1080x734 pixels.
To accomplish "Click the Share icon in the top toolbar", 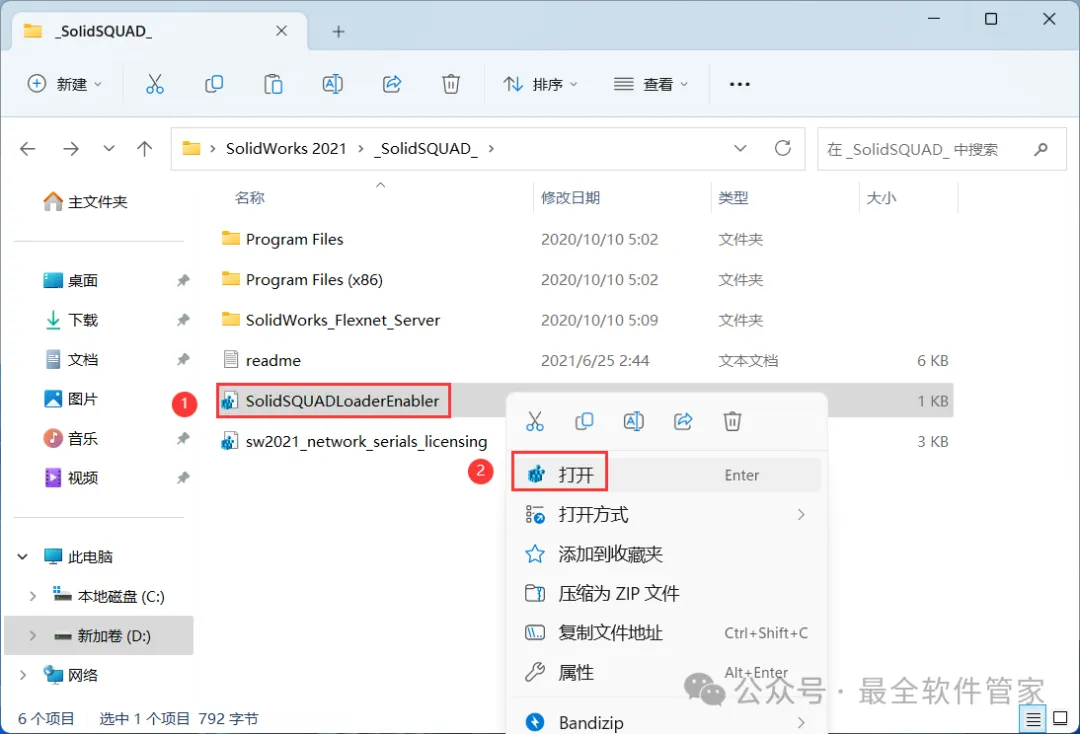I will point(392,84).
